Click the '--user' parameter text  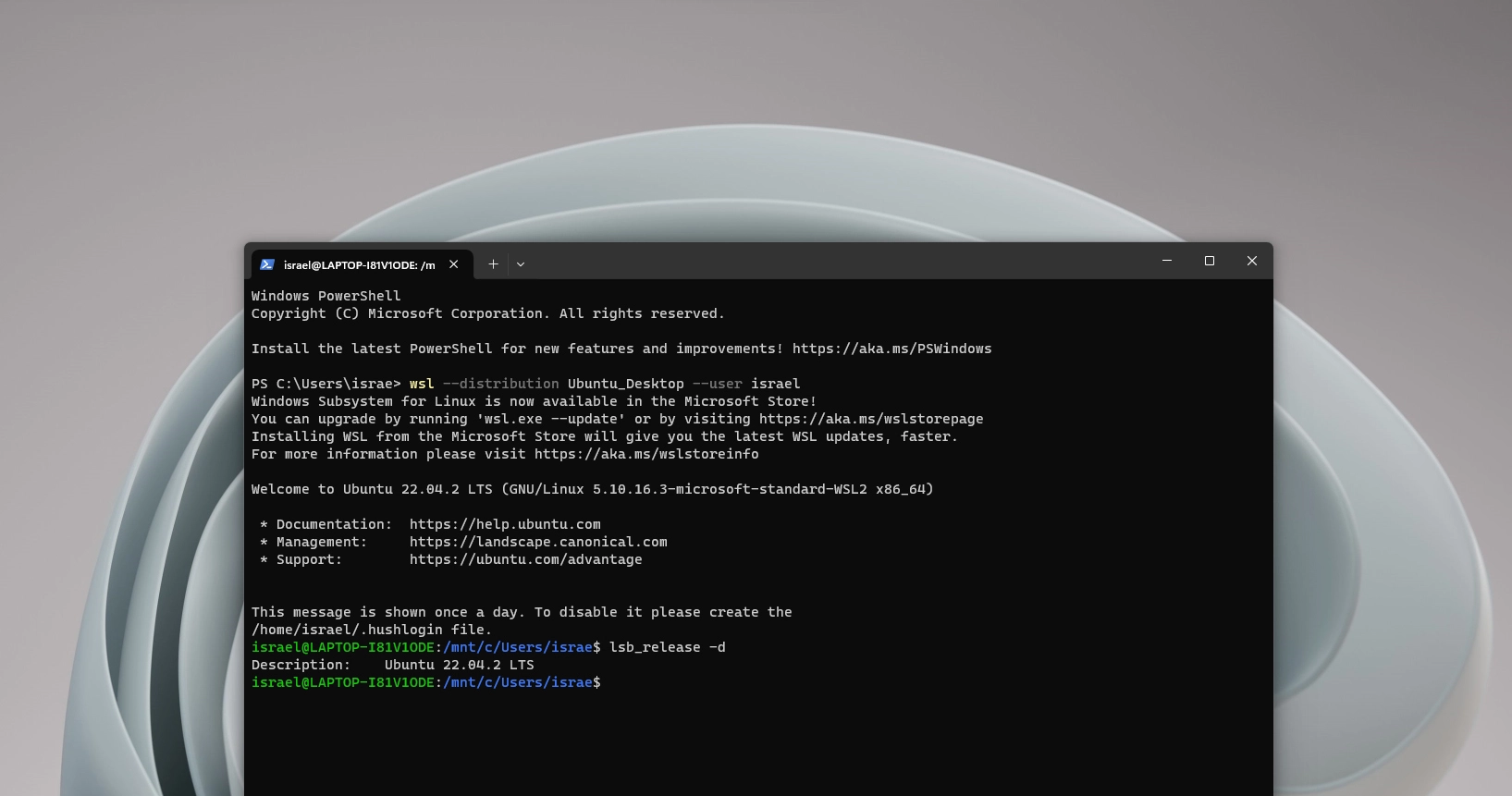[x=718, y=384]
